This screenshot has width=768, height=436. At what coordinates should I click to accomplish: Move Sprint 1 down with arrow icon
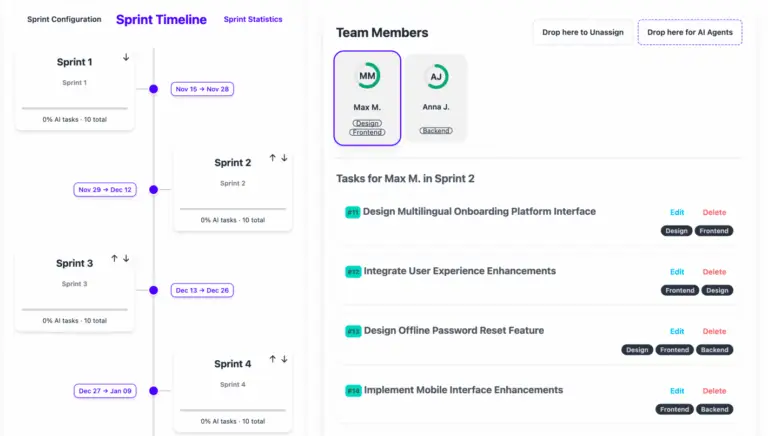tap(126, 58)
